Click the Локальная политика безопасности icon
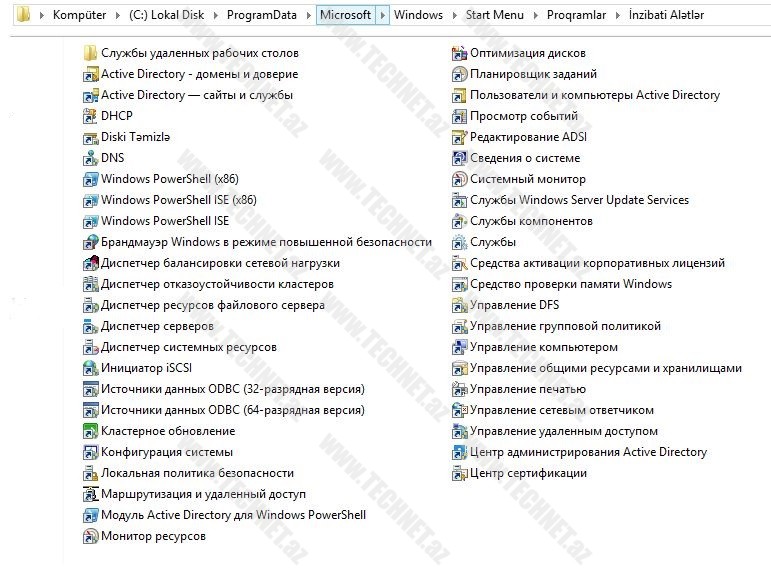771x569 pixels. [90, 474]
